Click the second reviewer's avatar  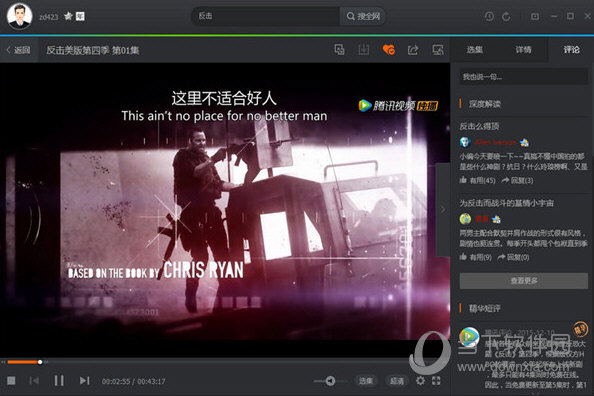(x=465, y=219)
